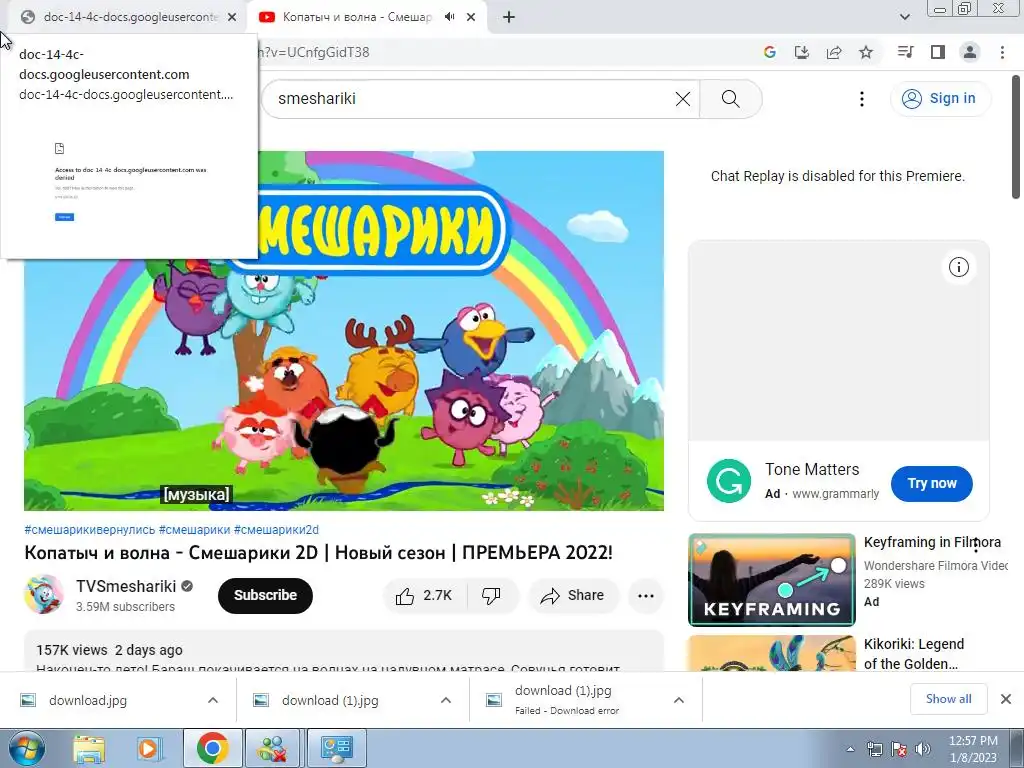This screenshot has height=768, width=1024.
Task: Click the Try now ad button
Action: point(932,484)
